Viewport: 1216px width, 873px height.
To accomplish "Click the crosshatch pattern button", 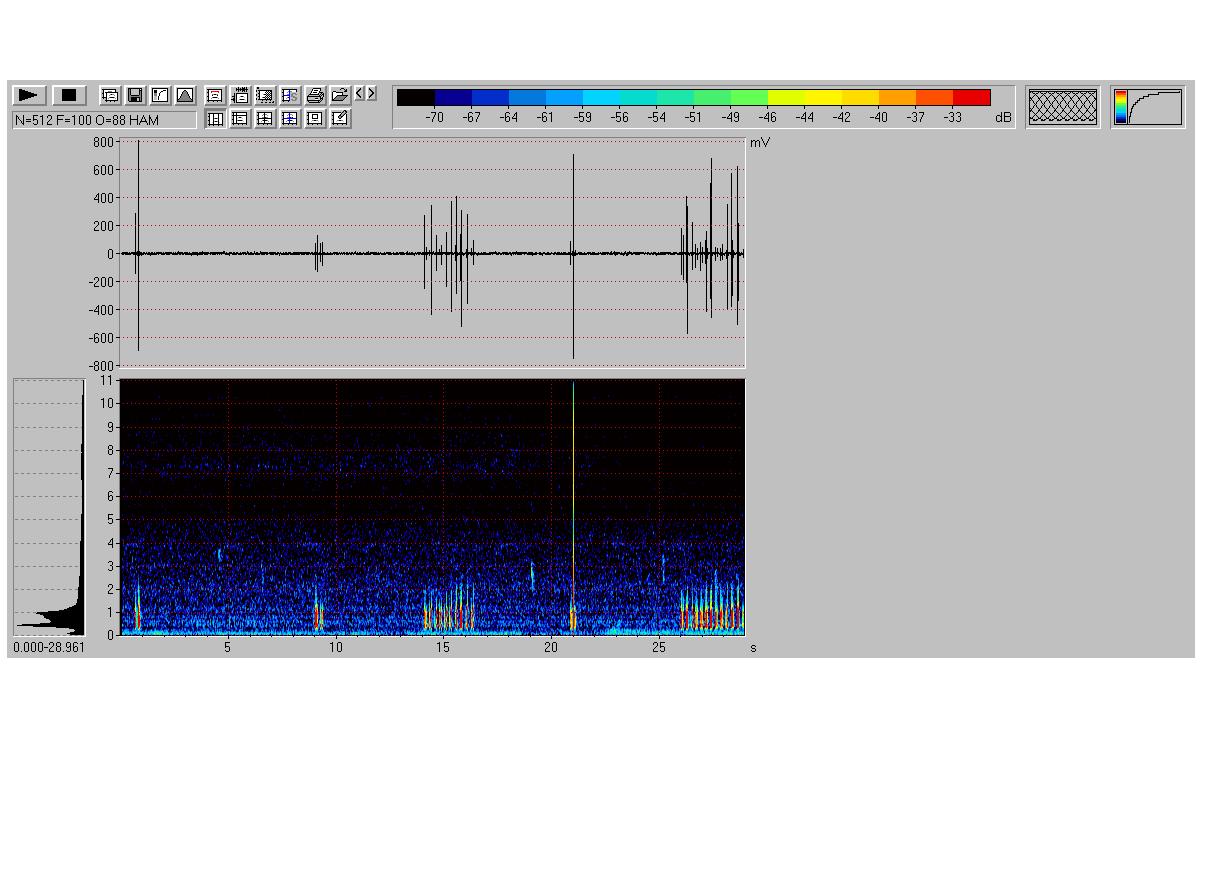I will click(1062, 107).
